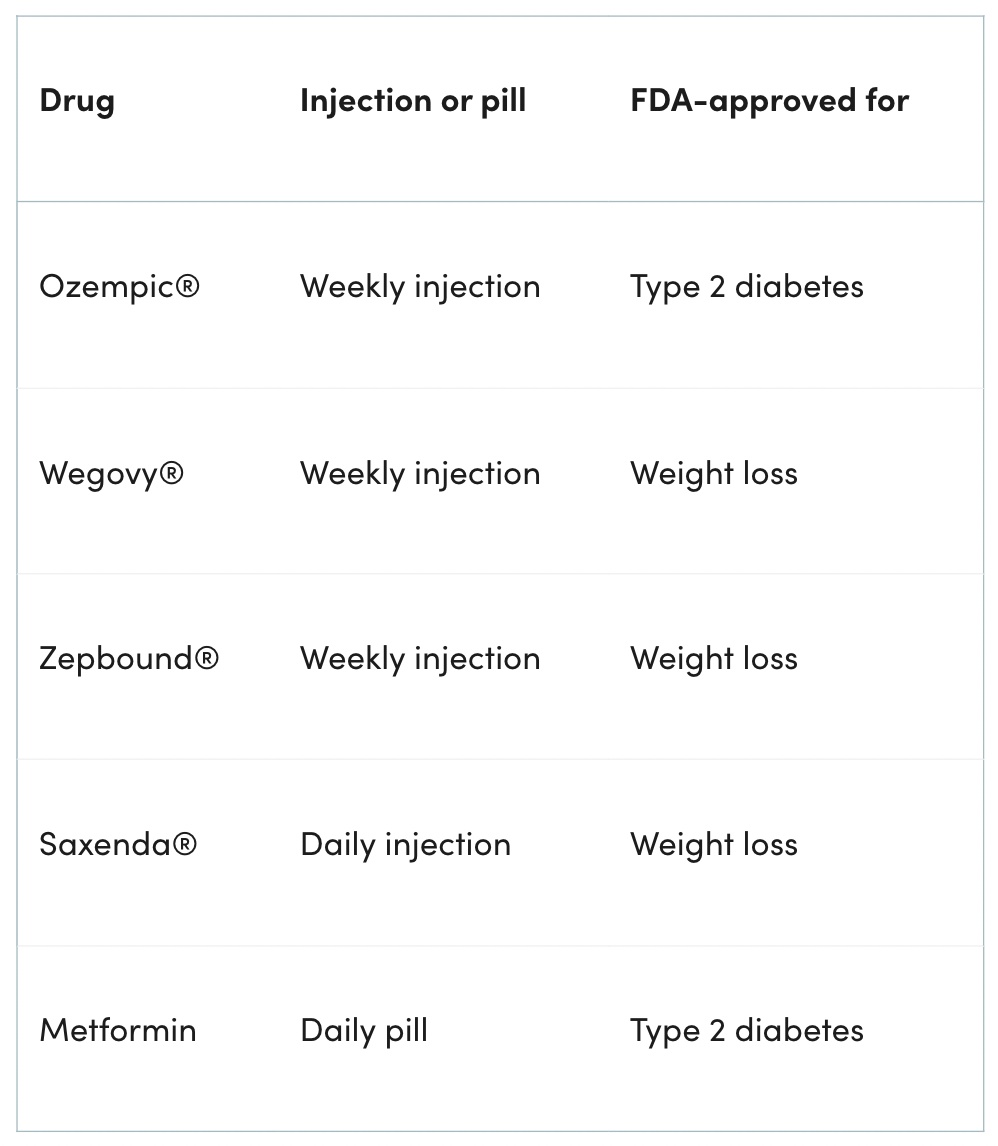Select Weekly injection in the Wegovy row
The height and width of the screenshot is (1146, 998).
(420, 473)
